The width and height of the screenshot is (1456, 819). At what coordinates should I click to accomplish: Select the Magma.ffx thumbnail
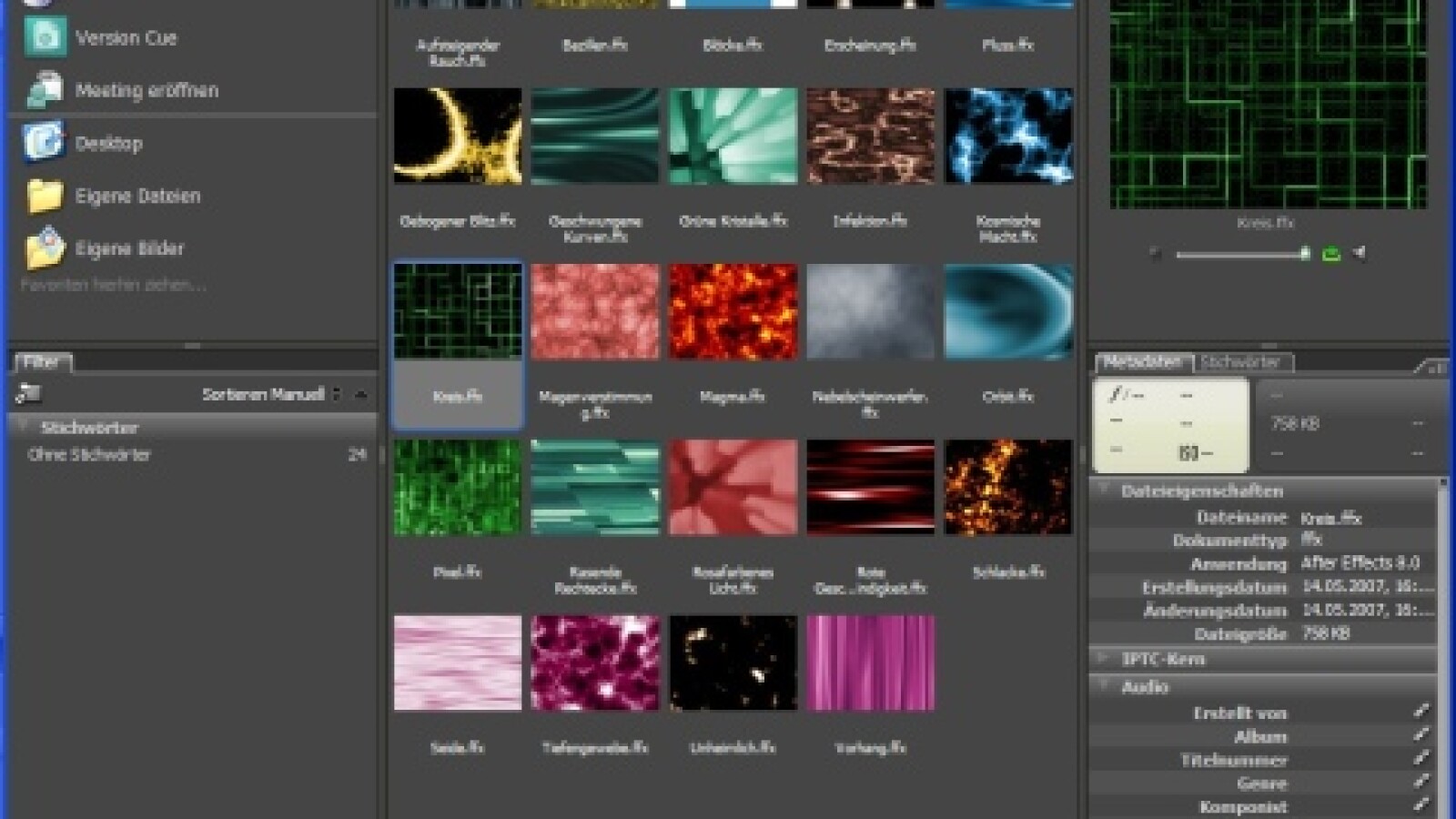[x=733, y=309]
